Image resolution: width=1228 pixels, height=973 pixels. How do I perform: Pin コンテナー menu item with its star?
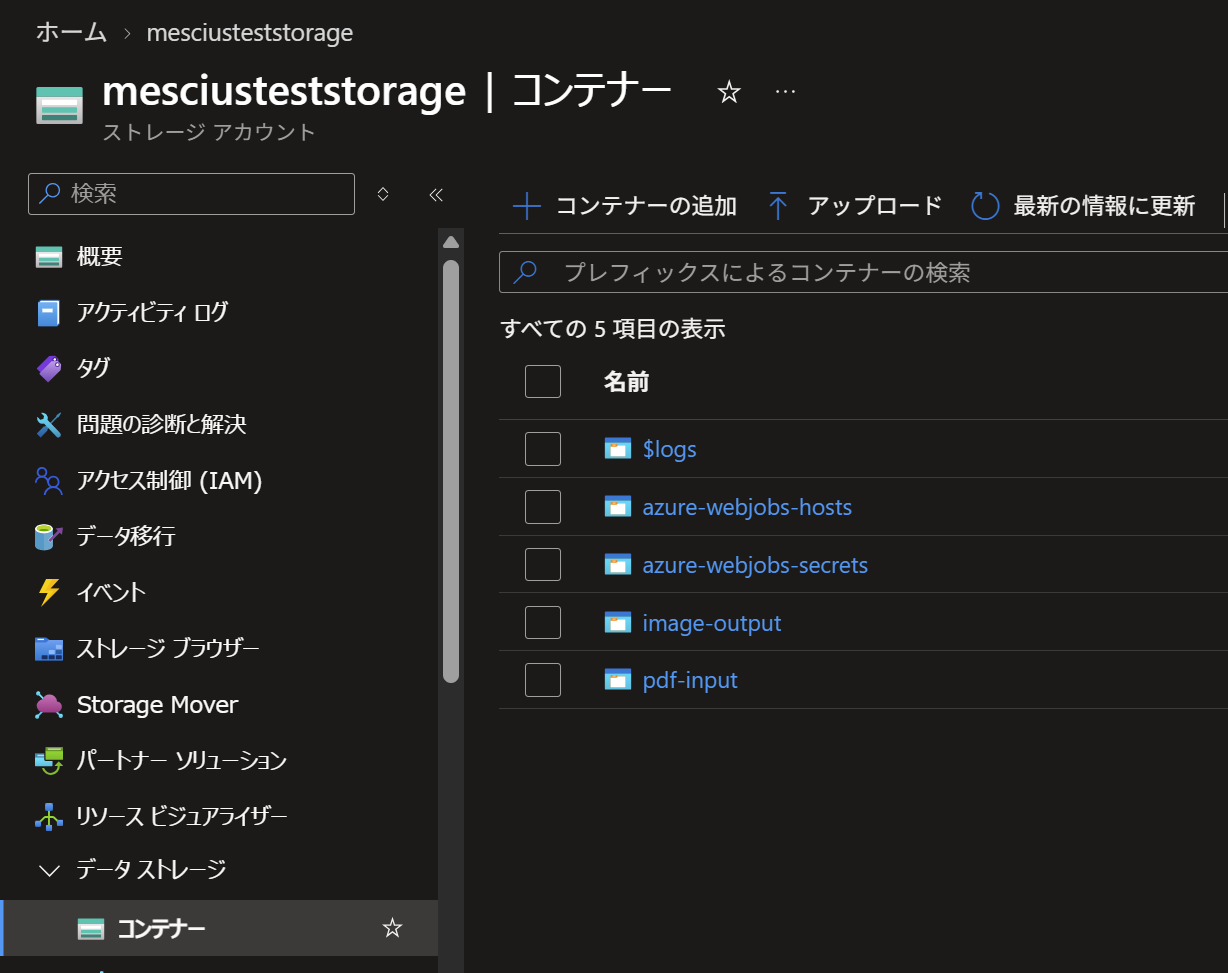[x=392, y=929]
